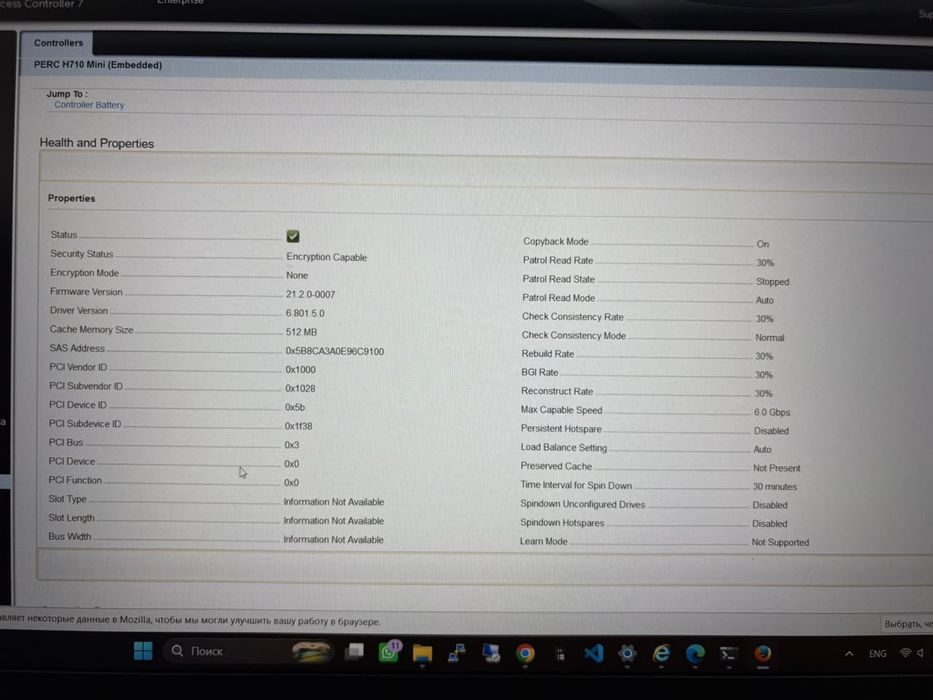Select PCI Device ID value 0x5b

(x=295, y=407)
